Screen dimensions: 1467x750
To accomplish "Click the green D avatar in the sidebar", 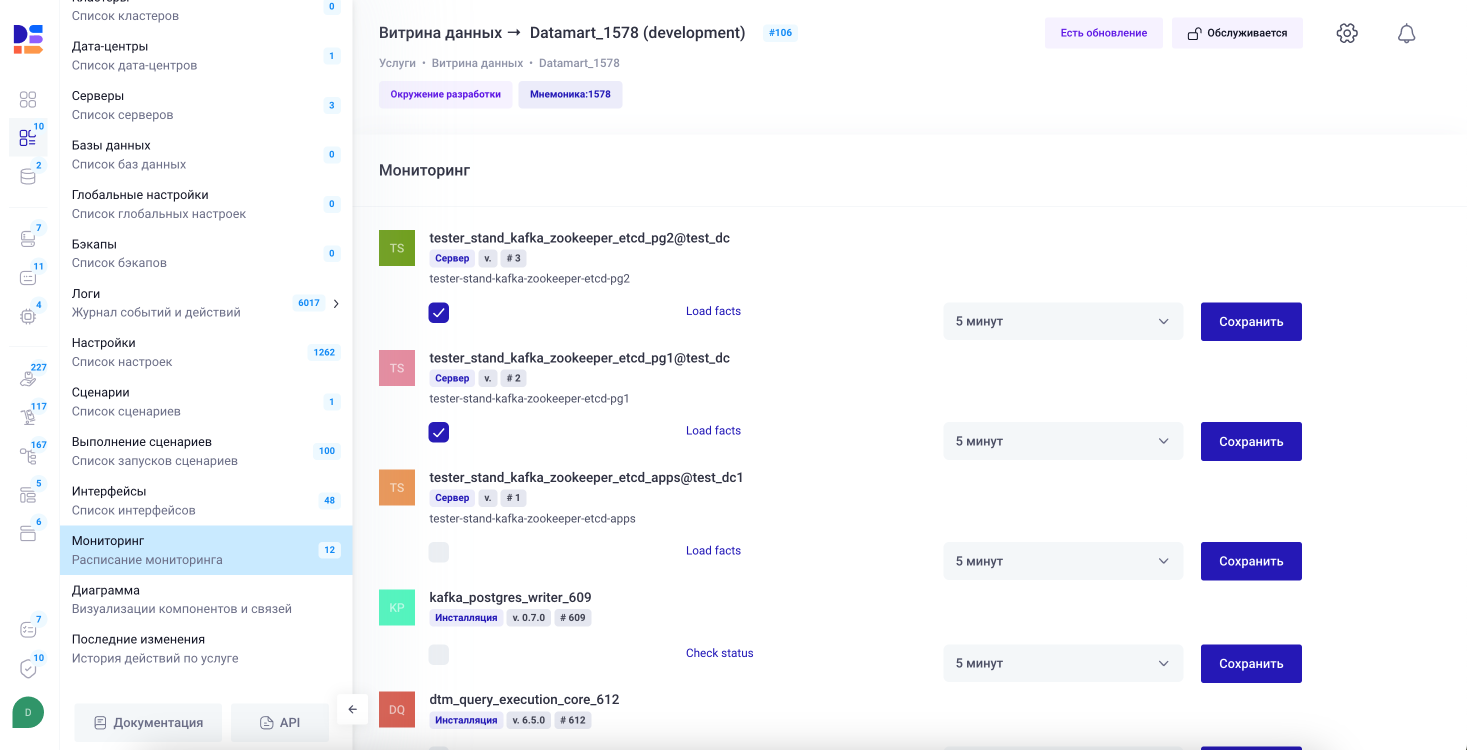I will click(x=27, y=712).
